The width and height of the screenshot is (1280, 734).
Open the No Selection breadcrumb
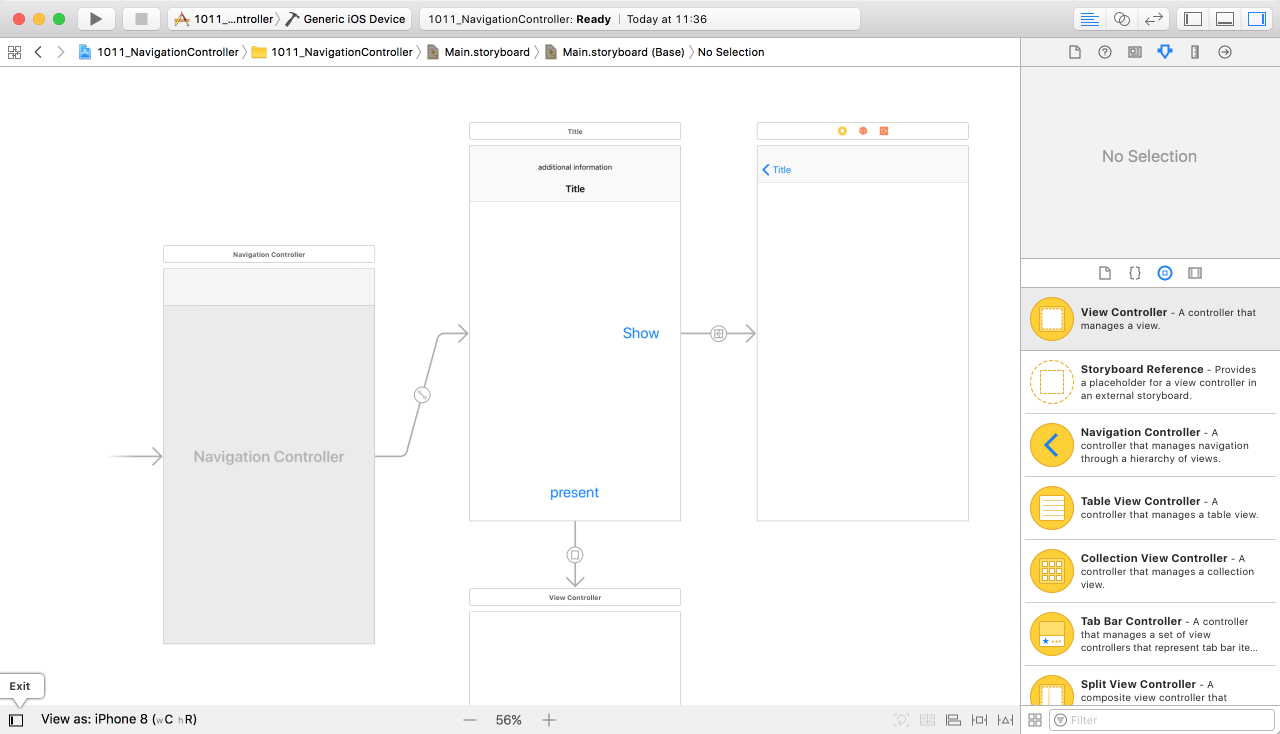click(731, 52)
